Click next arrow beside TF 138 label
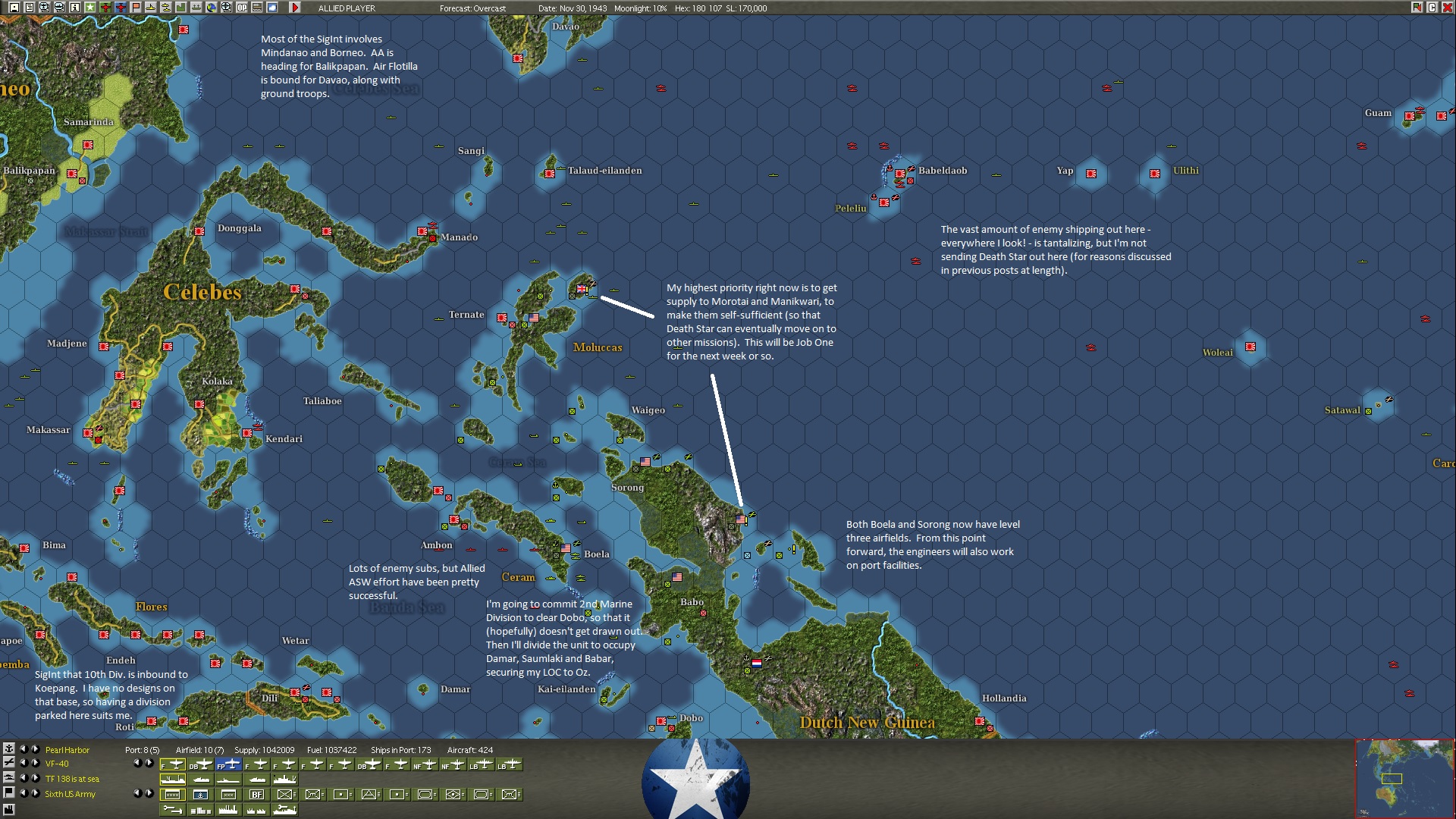1456x819 pixels. click(x=35, y=778)
